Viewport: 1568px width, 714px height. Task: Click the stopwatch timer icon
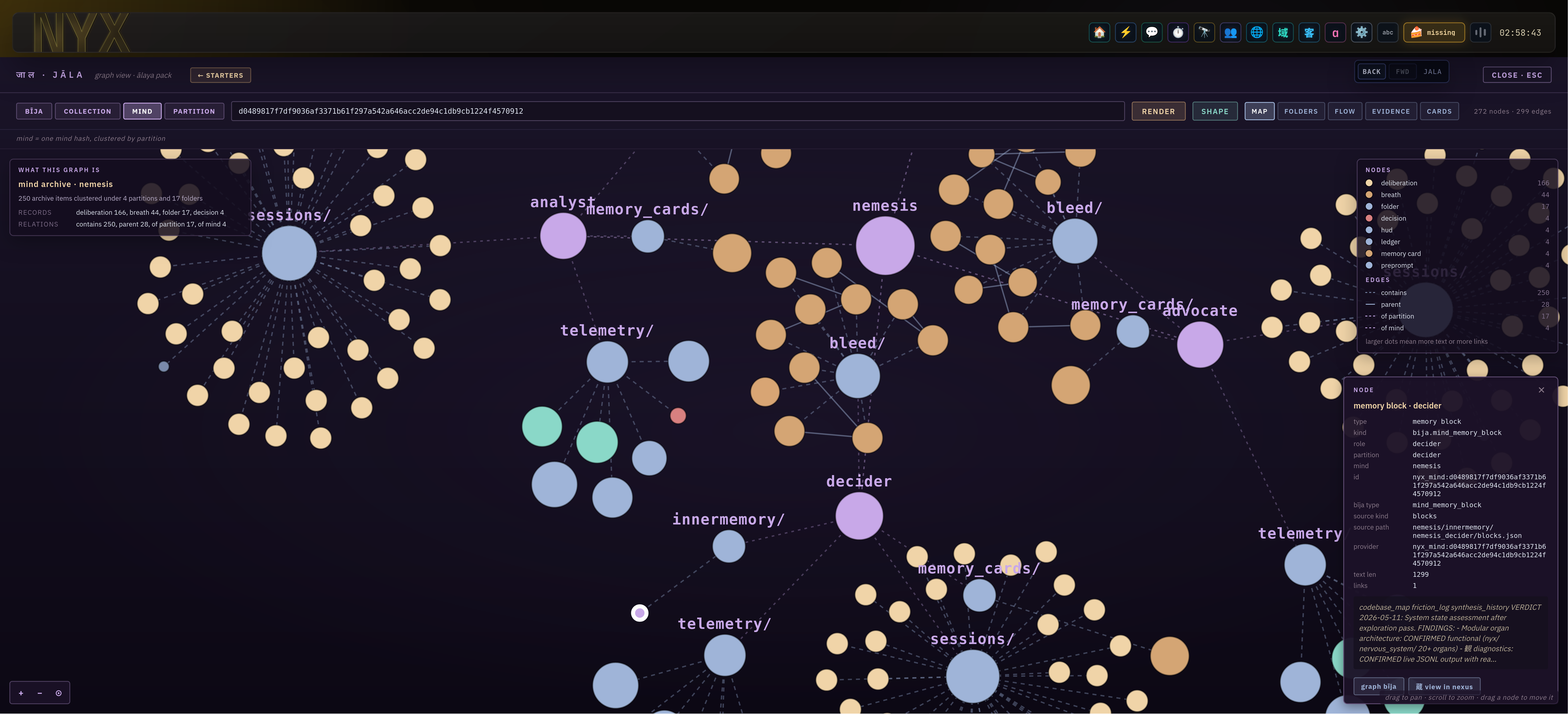coord(1178,33)
